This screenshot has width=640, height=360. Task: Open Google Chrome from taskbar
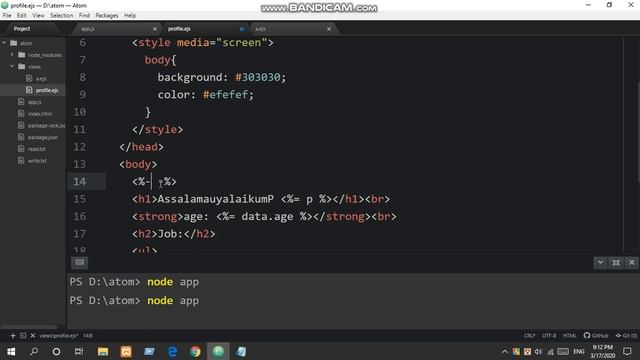pyautogui.click(x=196, y=351)
